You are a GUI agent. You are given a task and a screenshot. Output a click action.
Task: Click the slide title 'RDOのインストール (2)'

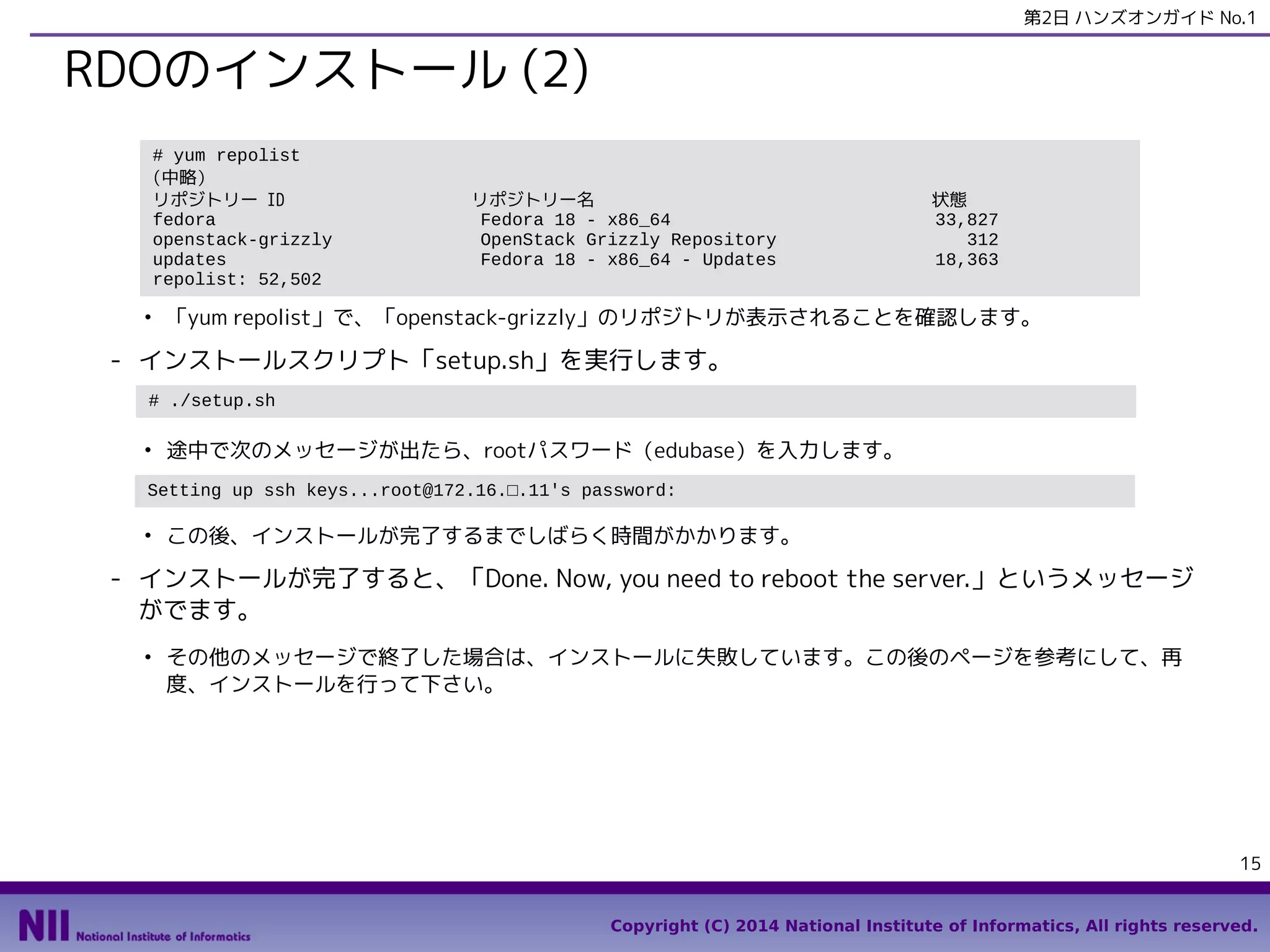(x=326, y=71)
